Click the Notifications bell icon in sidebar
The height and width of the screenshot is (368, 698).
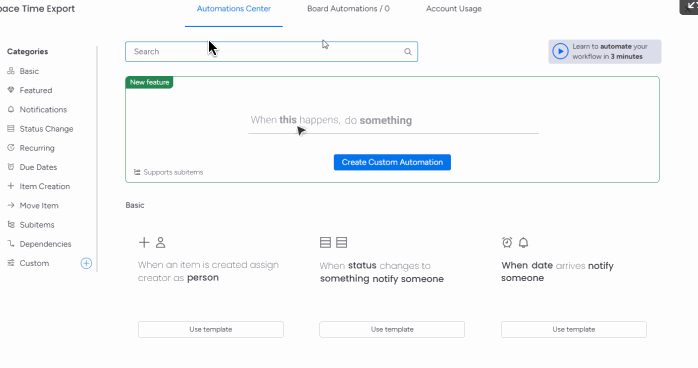11,109
